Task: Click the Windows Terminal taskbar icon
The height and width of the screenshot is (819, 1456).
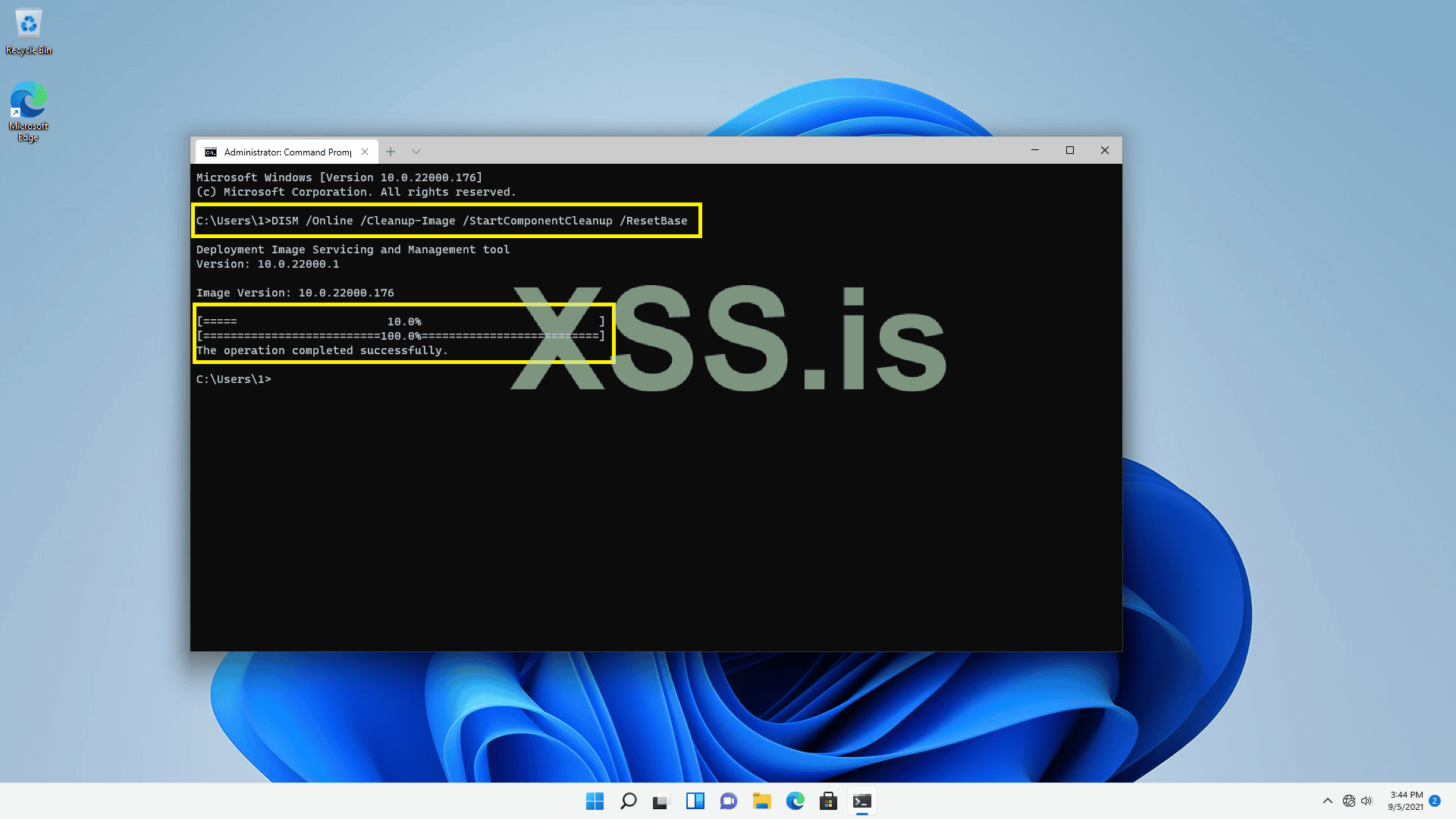Action: [x=861, y=801]
